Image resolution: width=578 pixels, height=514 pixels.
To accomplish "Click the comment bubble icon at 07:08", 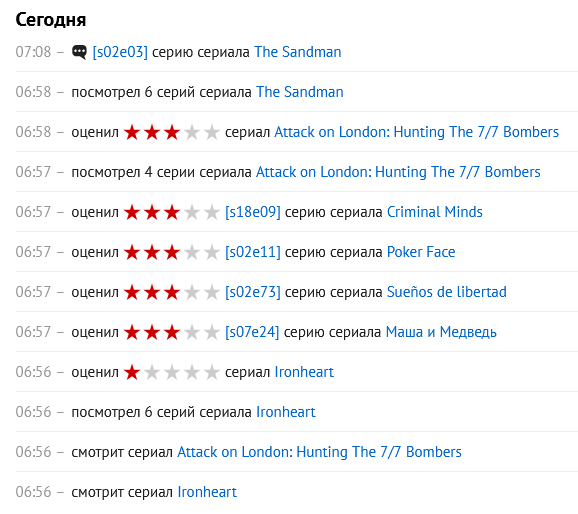I will click(x=79, y=52).
